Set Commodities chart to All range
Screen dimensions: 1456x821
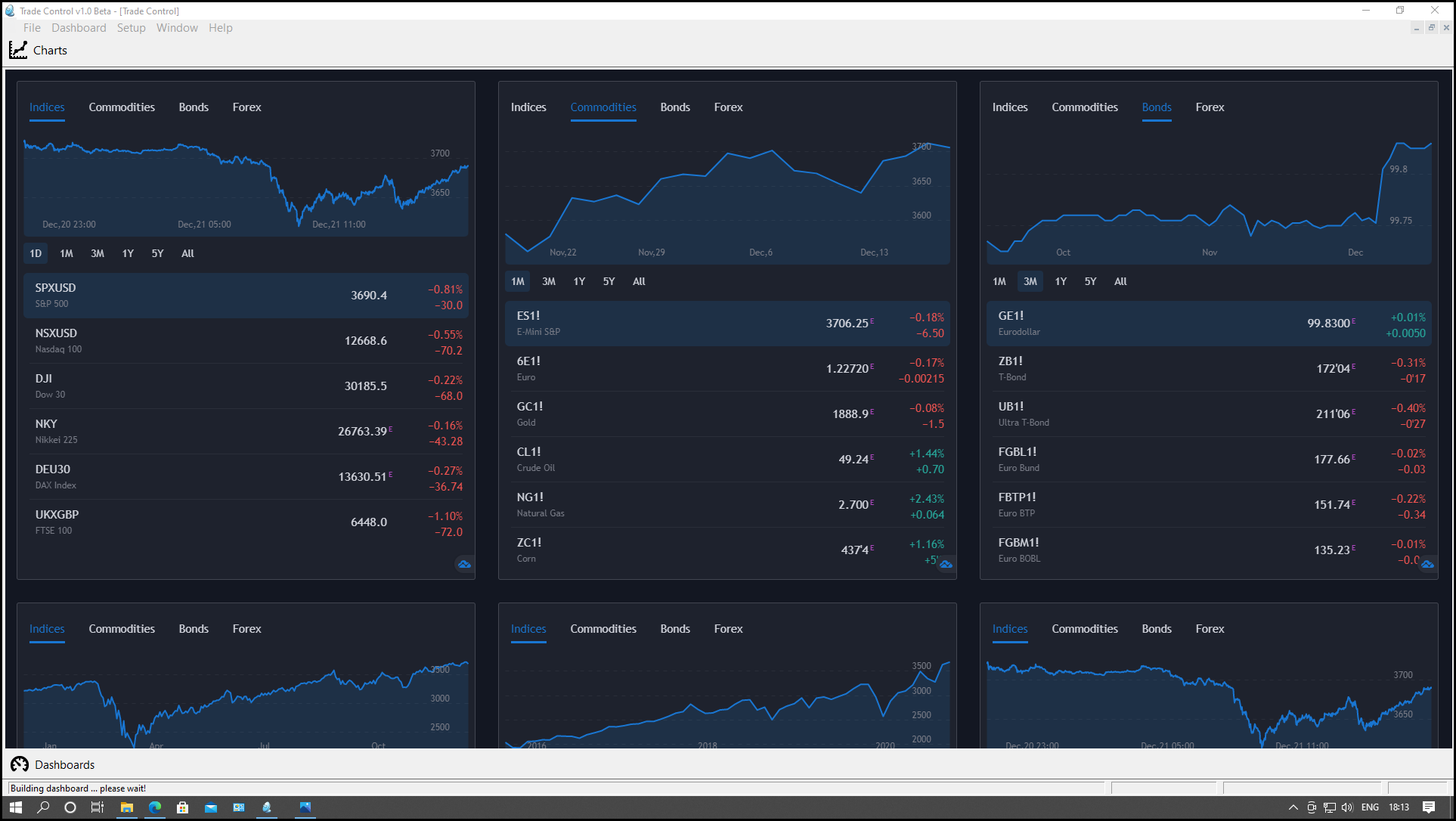(x=639, y=281)
